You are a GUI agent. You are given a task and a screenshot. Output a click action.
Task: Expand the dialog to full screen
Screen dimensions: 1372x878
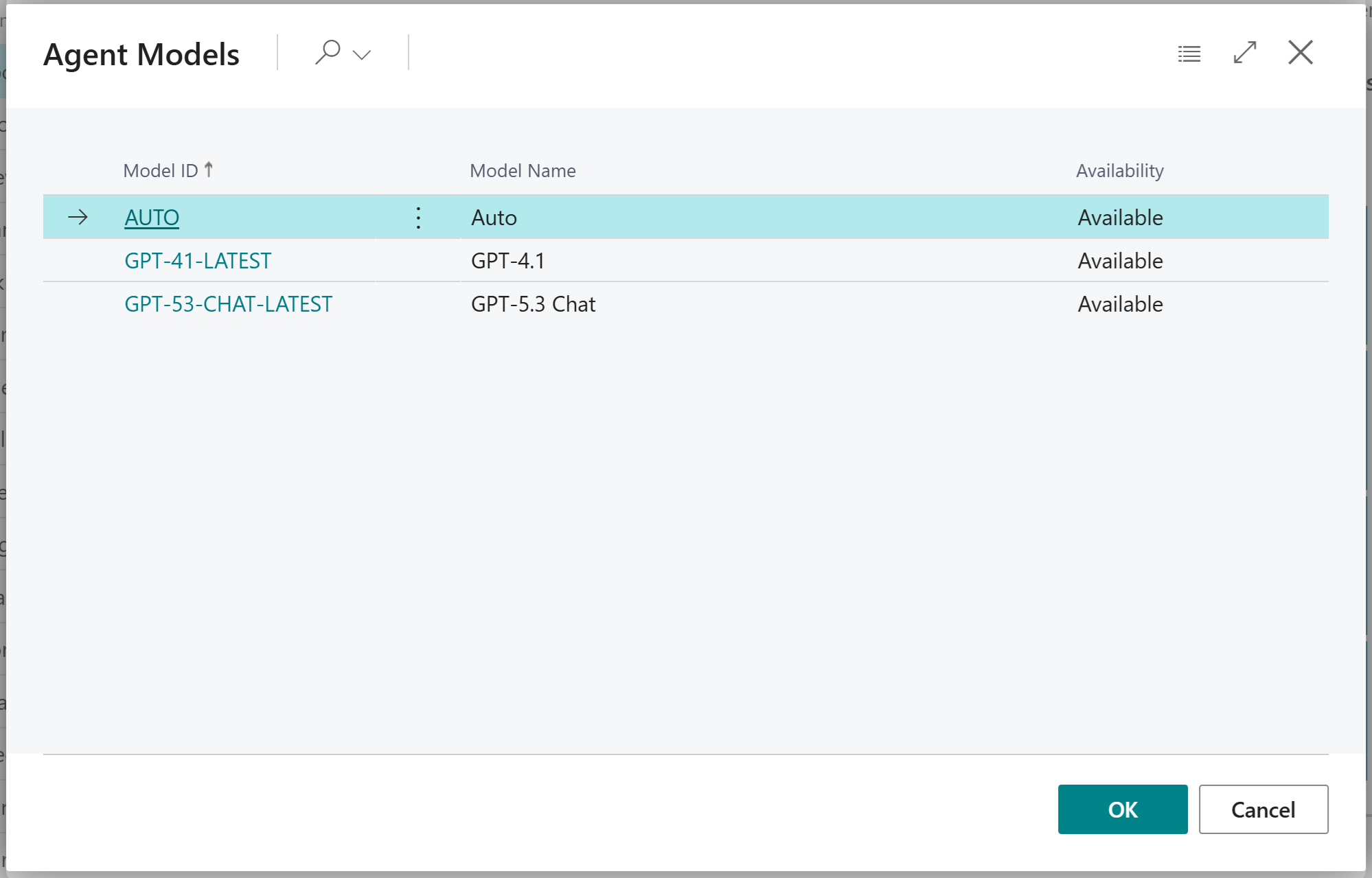click(1245, 52)
